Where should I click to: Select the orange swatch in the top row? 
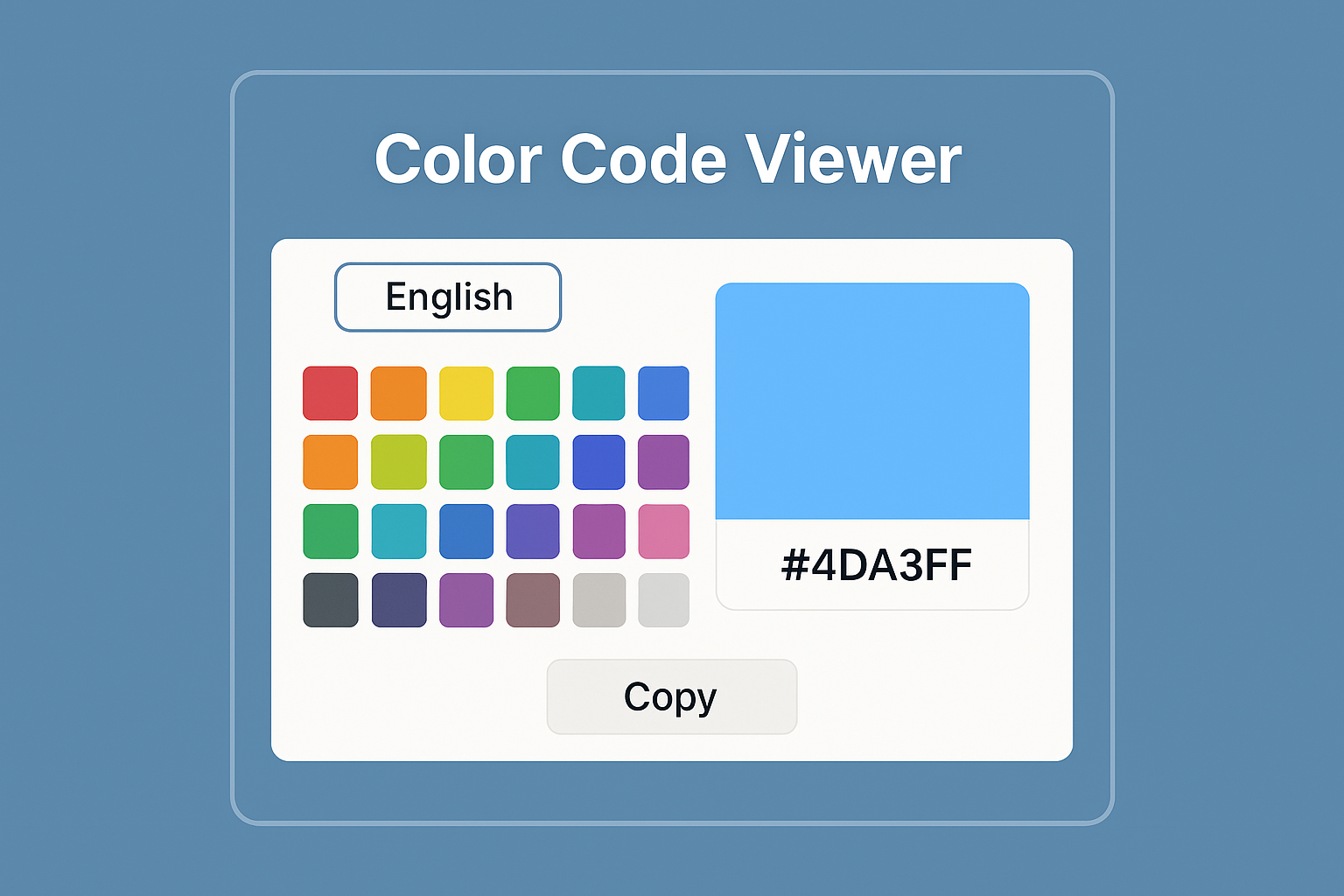[398, 393]
